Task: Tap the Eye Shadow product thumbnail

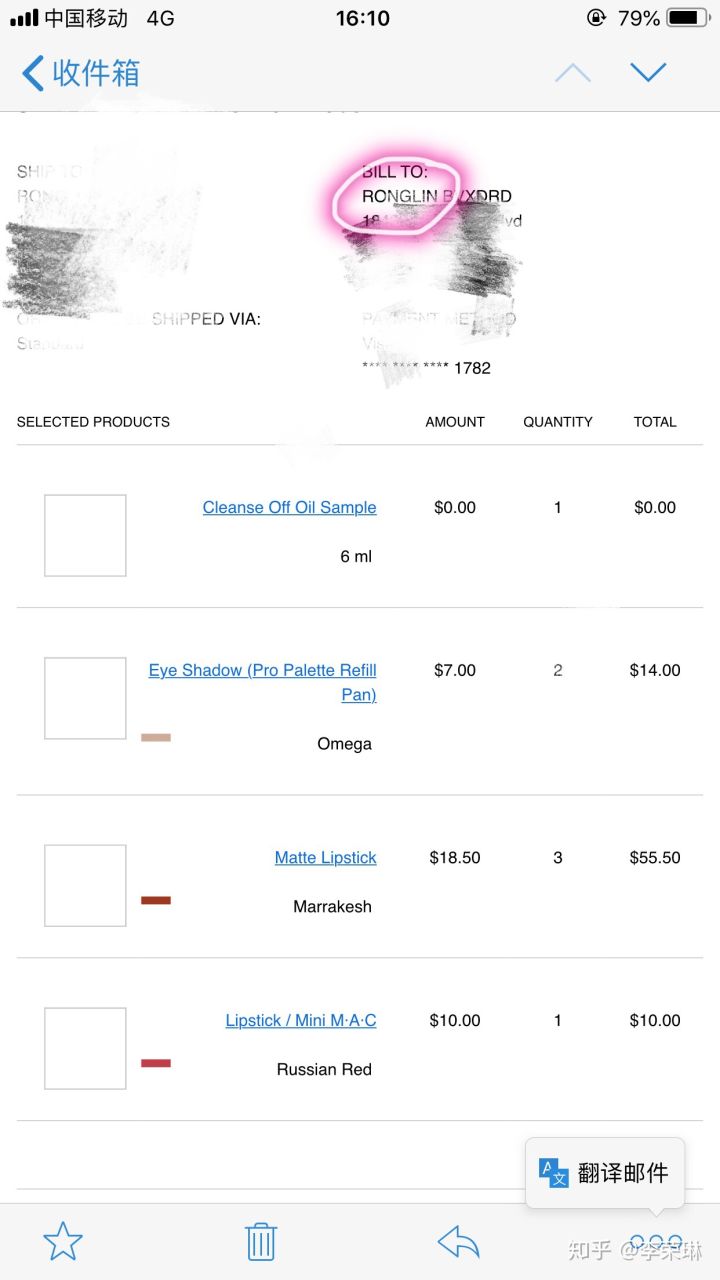Action: coord(85,698)
